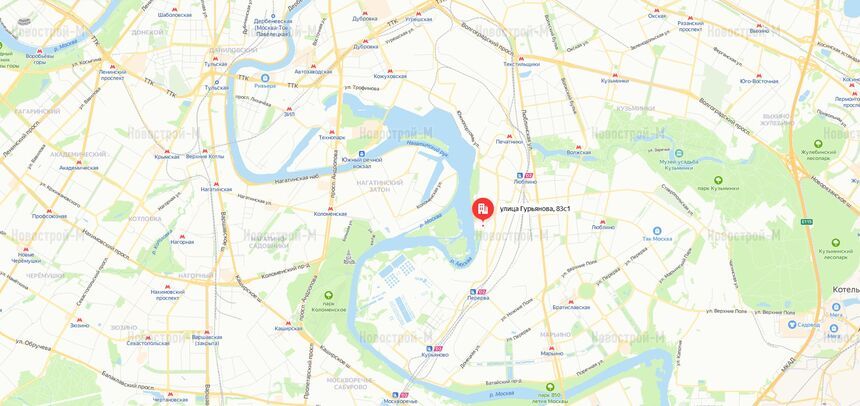Click the Люблино metro station marker

[x=603, y=221]
